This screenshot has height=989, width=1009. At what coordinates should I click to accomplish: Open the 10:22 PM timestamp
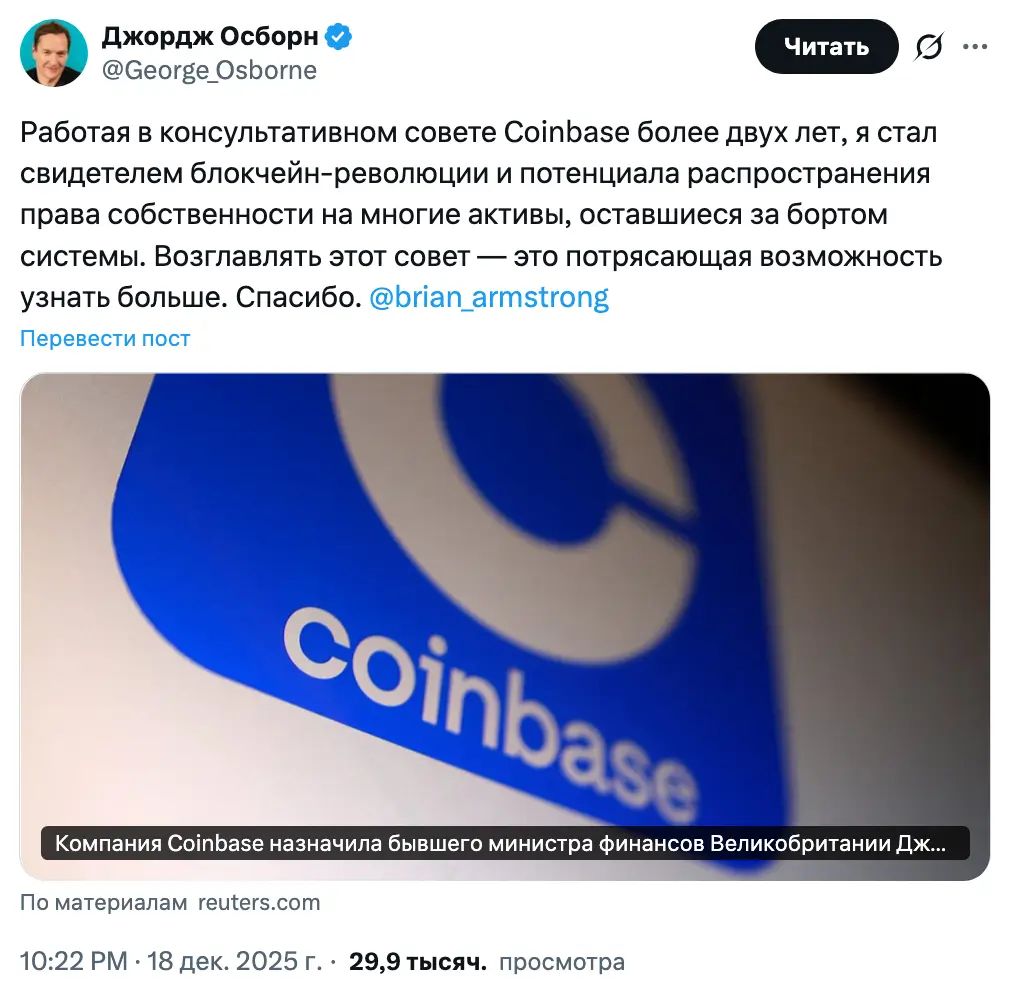74,961
